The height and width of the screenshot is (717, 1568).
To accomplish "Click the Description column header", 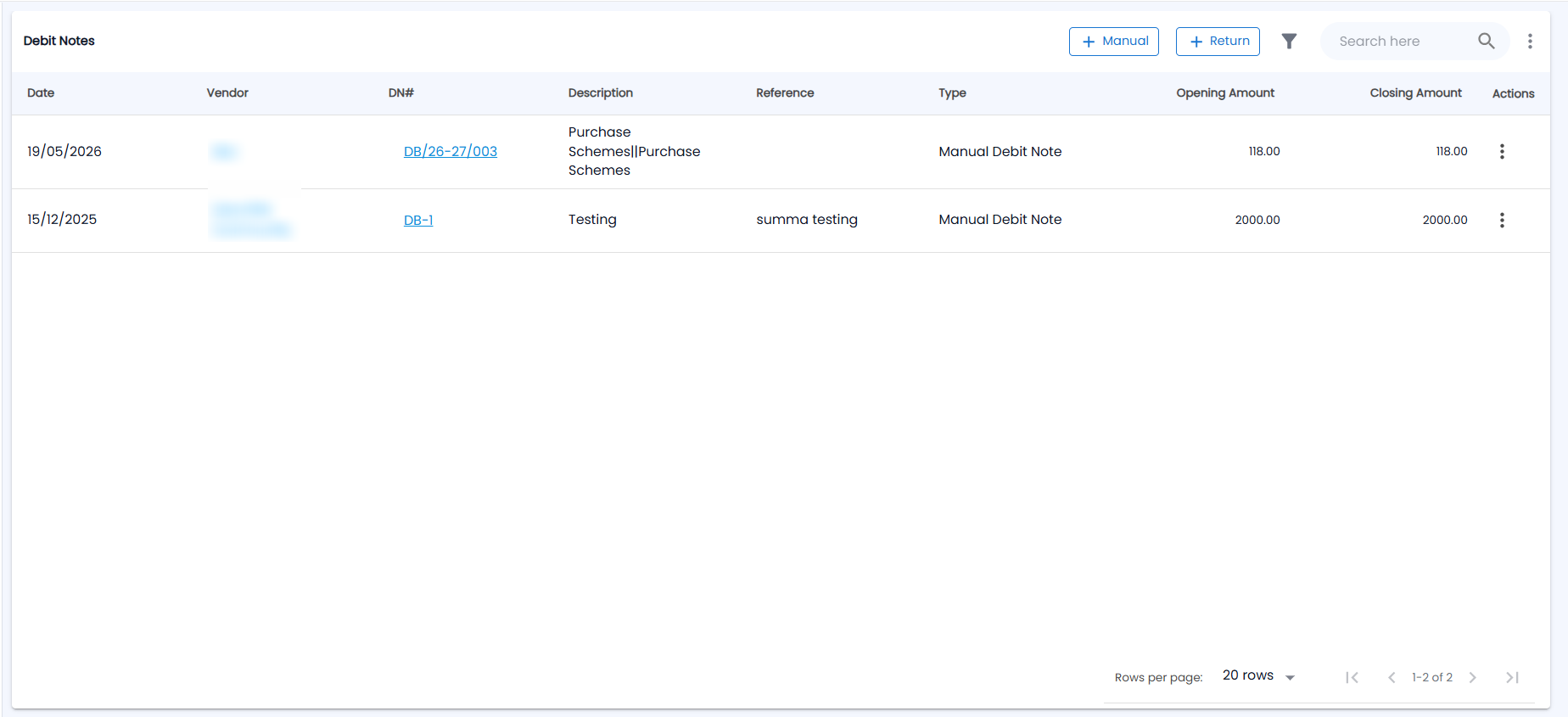I will [x=601, y=93].
